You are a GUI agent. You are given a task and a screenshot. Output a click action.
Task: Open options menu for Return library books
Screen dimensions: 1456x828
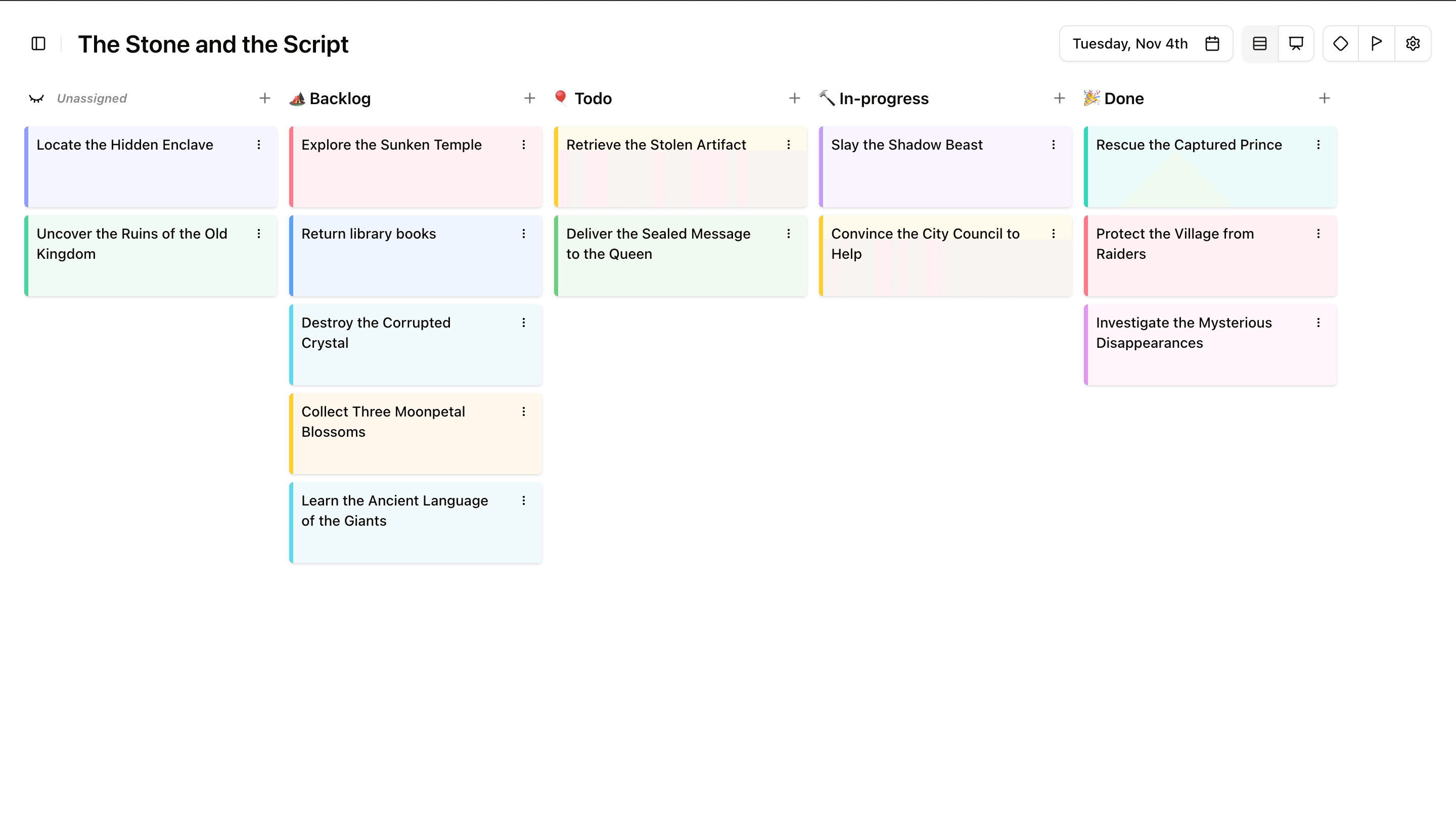point(524,234)
